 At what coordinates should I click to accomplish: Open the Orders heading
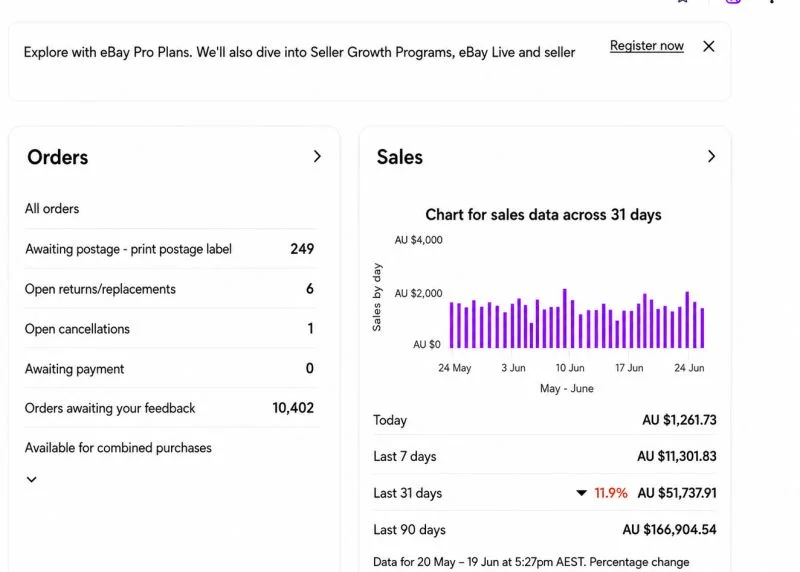[58, 157]
